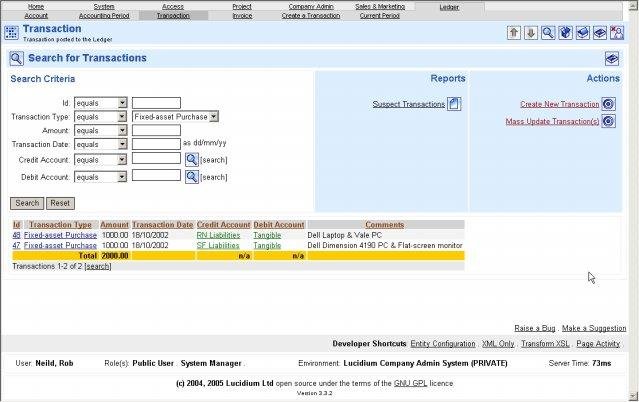This screenshot has height=402, width=639.
Task: Switch to the Ledger tab
Action: [x=449, y=7]
